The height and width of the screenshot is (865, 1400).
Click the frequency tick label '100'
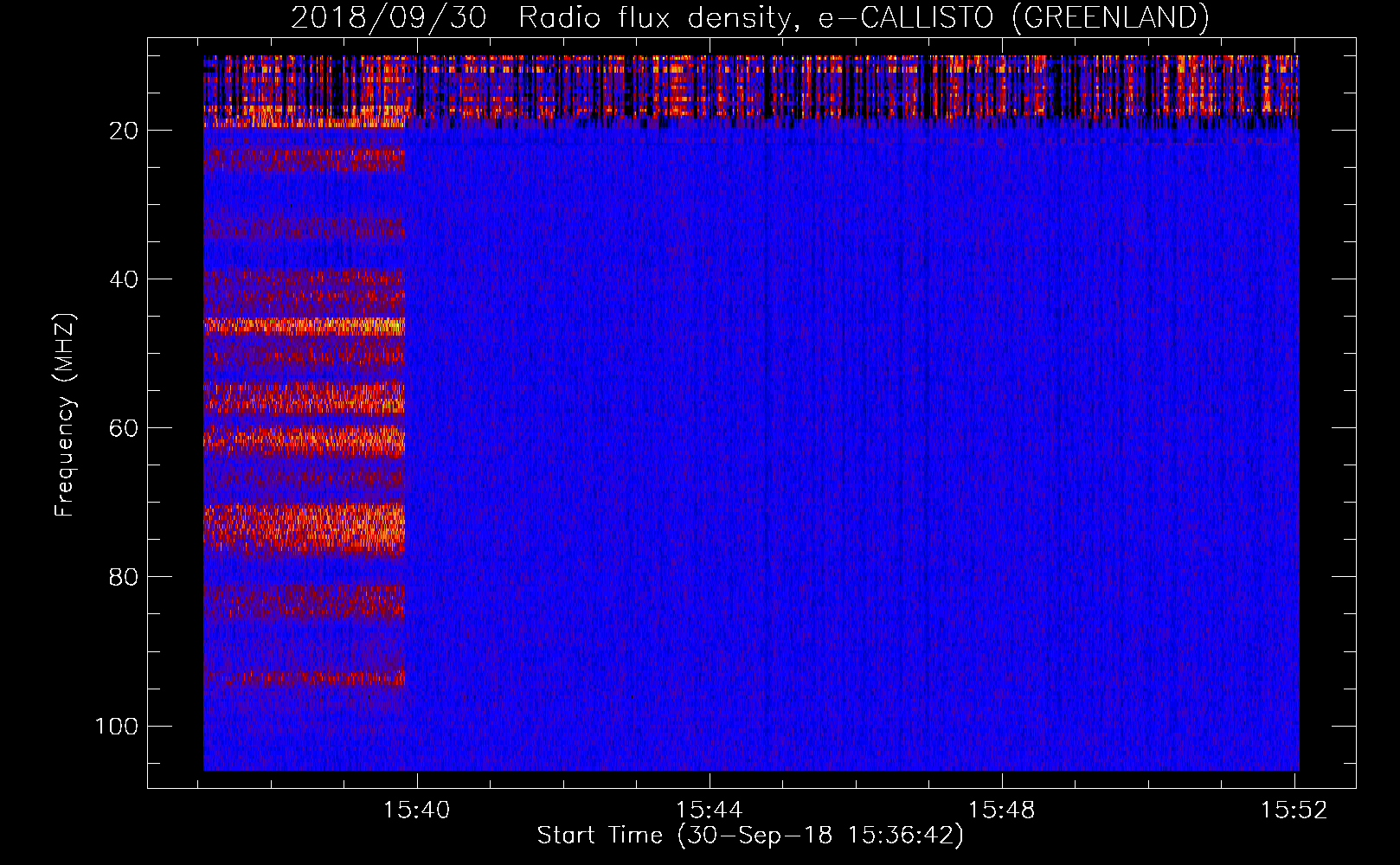click(117, 726)
